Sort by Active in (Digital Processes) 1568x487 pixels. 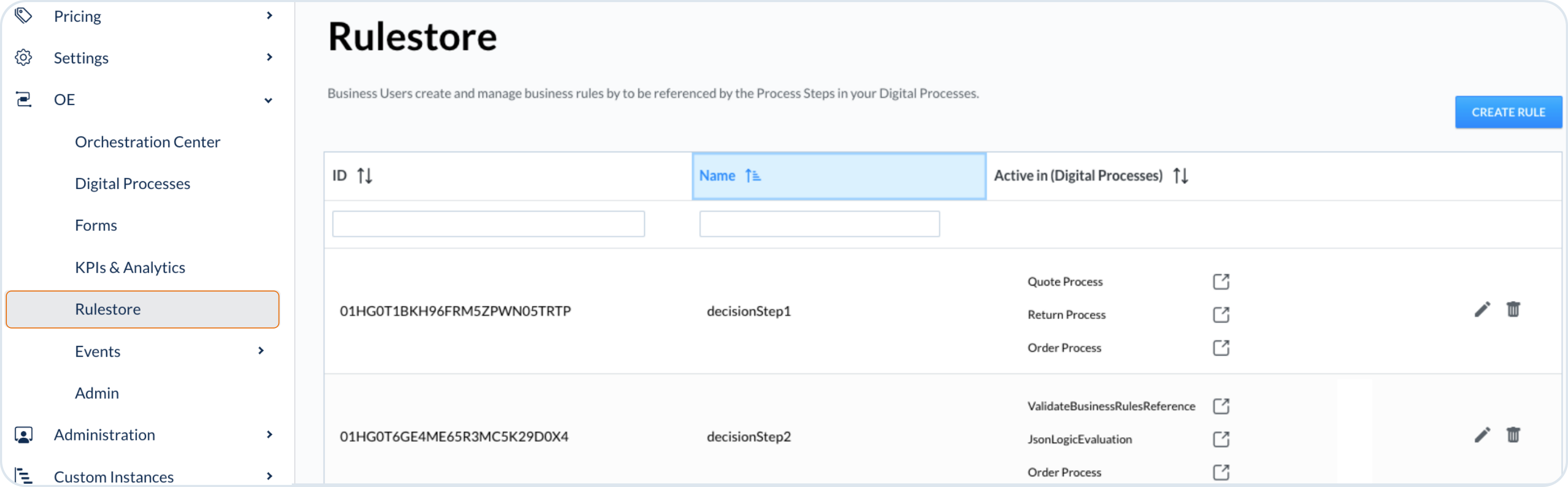[1180, 176]
